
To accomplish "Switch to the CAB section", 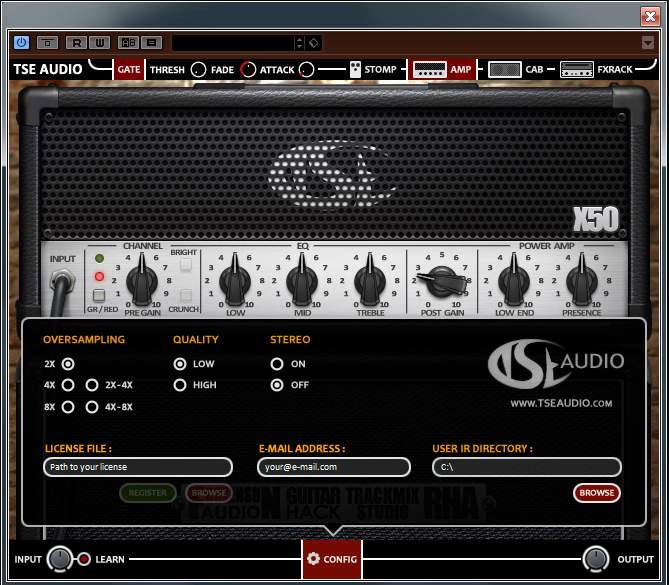I will (x=534, y=70).
